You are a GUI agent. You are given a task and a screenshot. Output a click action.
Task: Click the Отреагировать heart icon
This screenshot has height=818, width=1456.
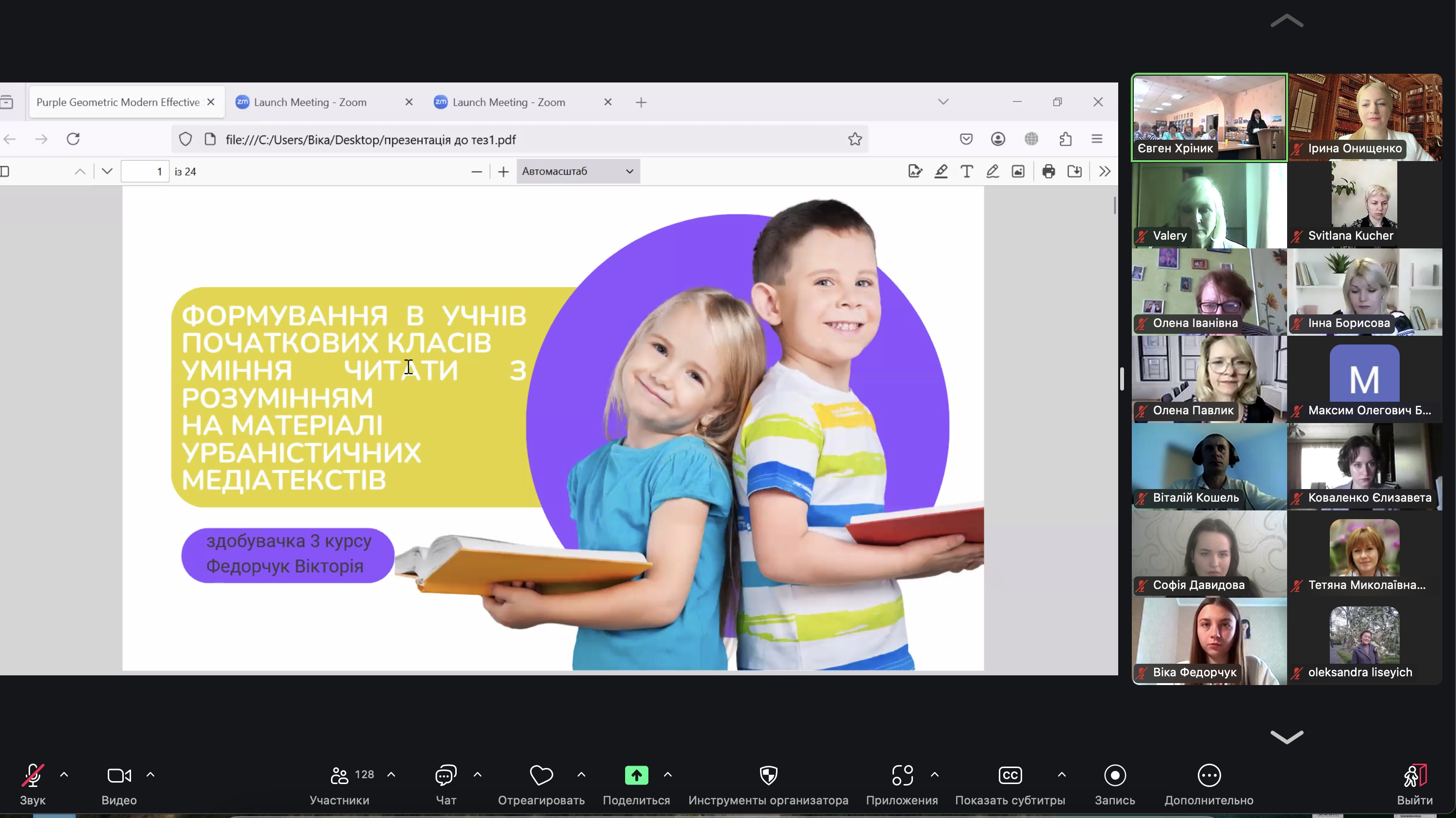pyautogui.click(x=541, y=776)
